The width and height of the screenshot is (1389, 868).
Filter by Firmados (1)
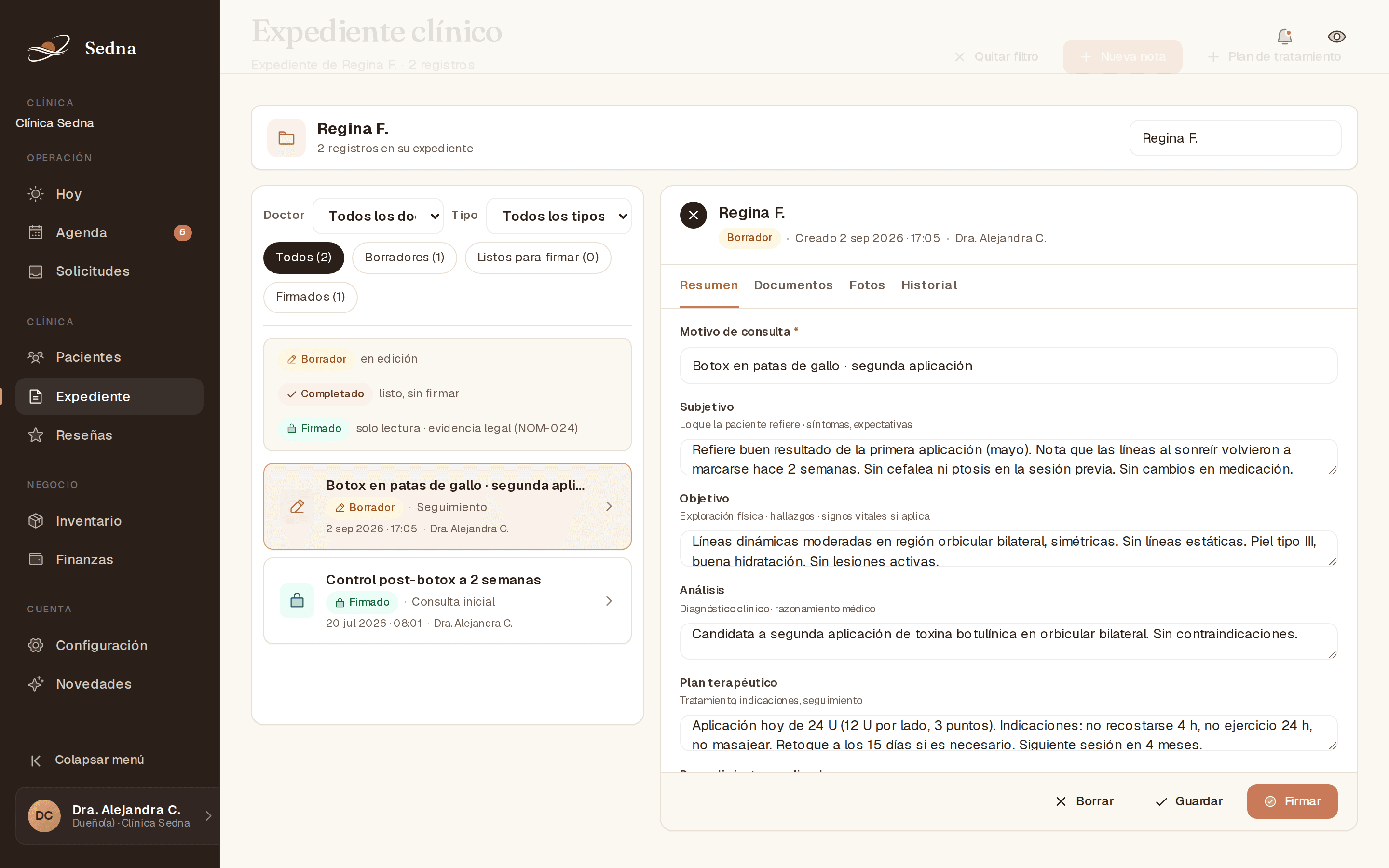[x=310, y=297]
